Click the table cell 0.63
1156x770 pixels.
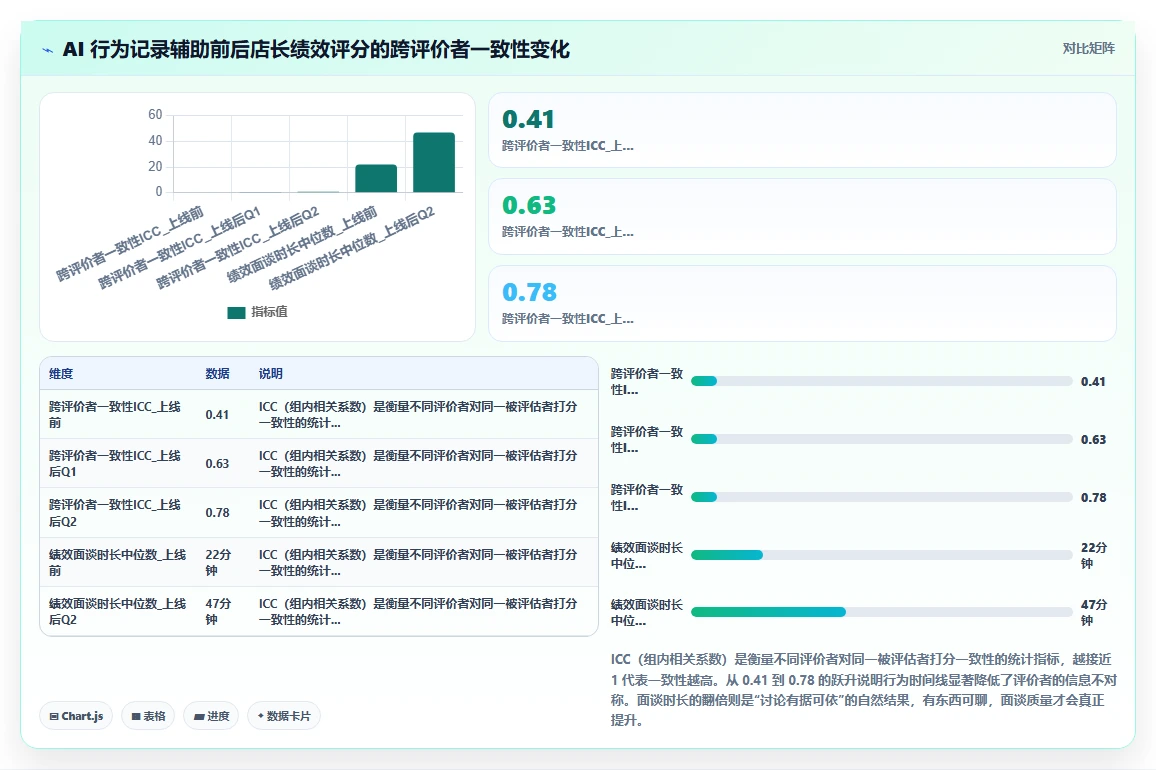click(217, 463)
